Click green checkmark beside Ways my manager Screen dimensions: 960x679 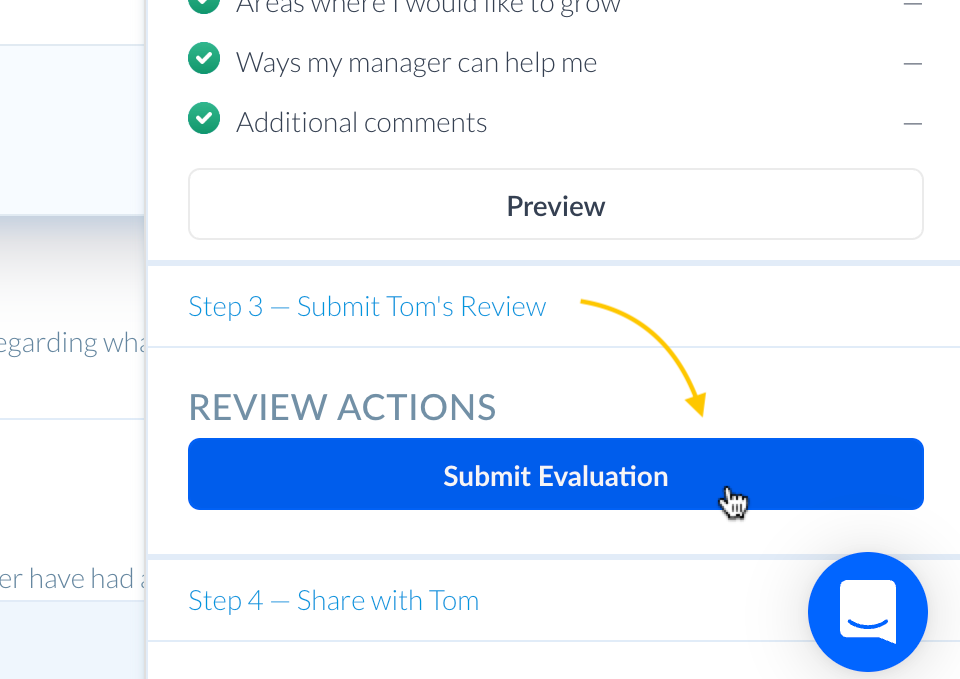point(204,60)
